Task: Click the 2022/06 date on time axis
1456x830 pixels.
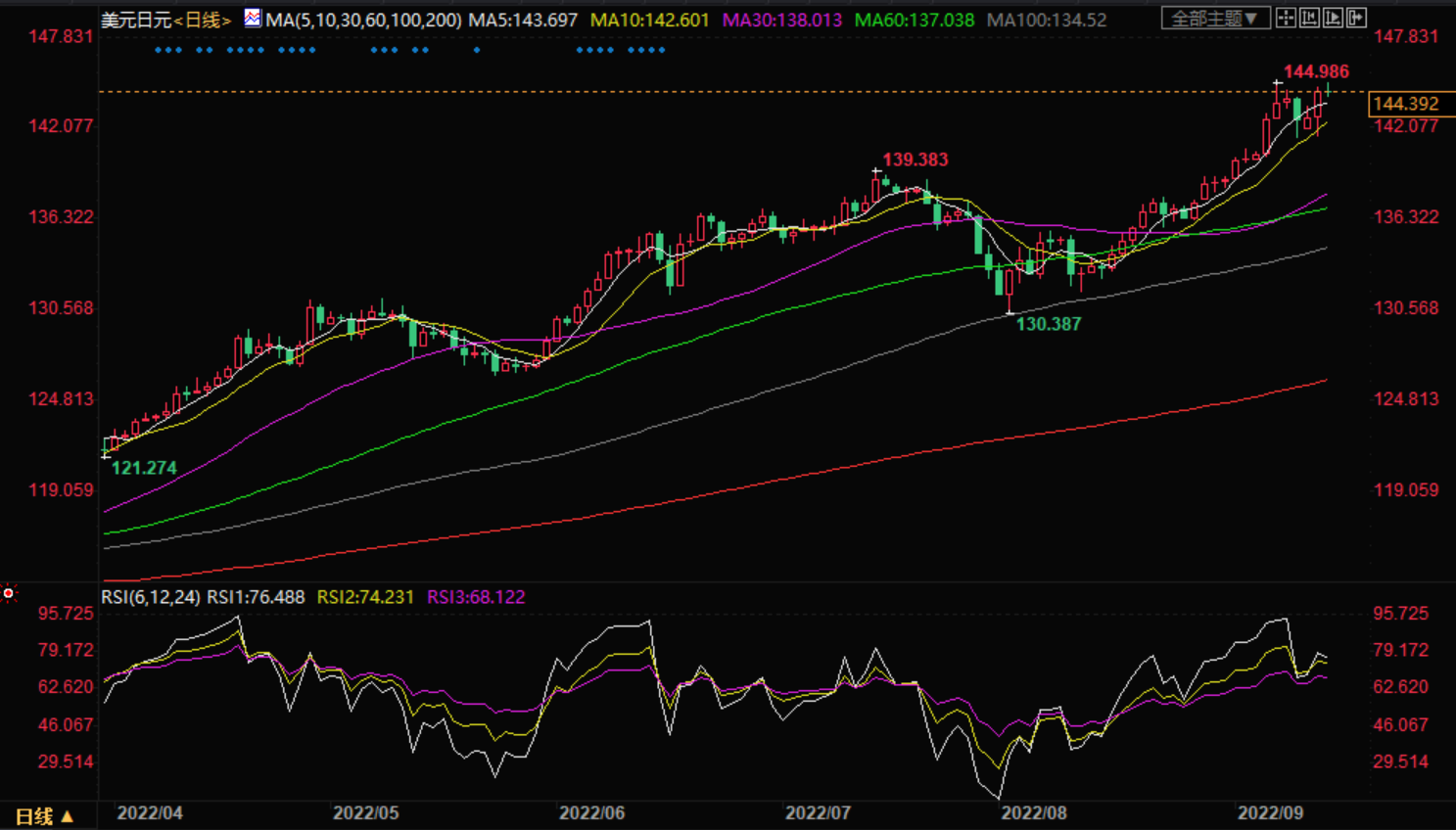Action: click(592, 813)
